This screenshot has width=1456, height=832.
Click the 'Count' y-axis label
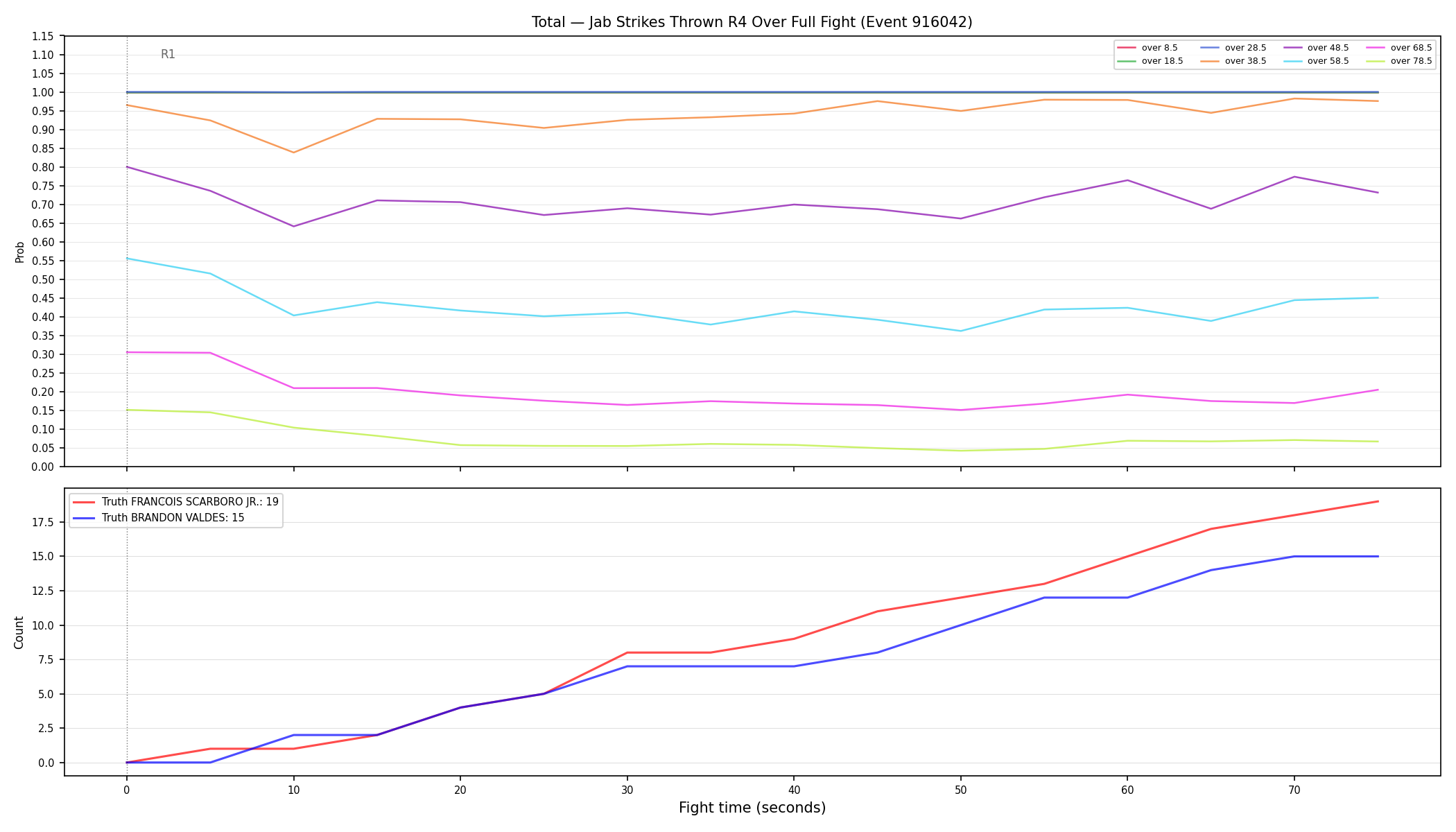(x=19, y=632)
